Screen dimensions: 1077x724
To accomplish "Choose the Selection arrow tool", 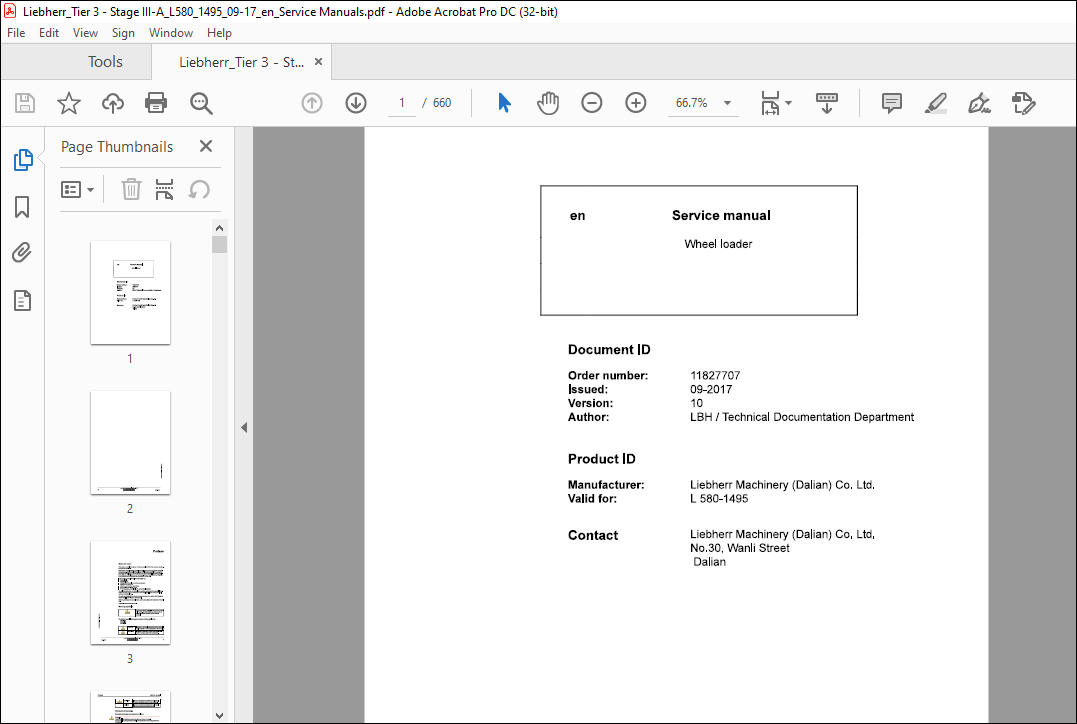I will [x=504, y=103].
